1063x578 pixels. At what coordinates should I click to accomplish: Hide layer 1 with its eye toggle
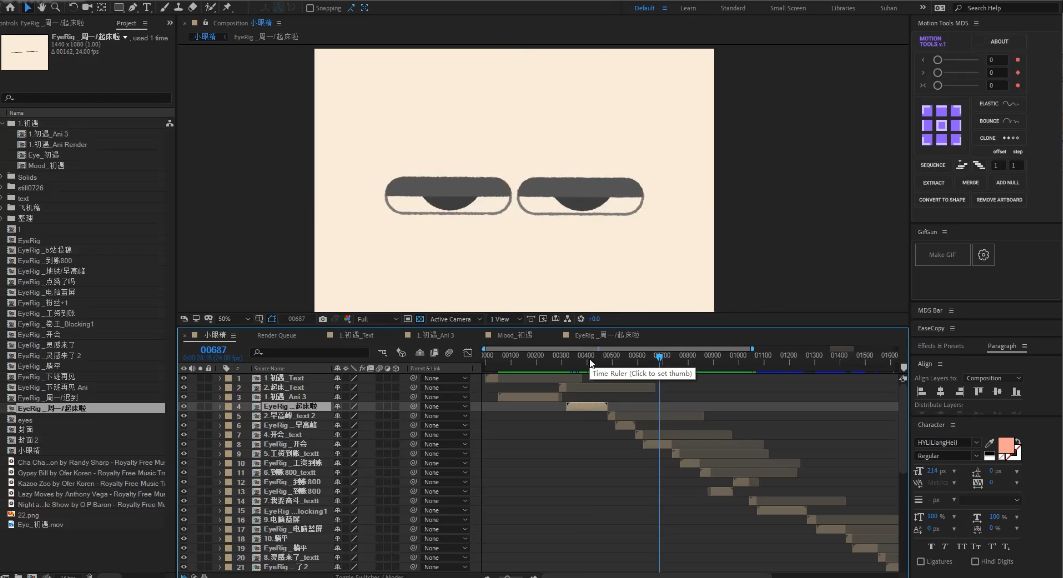(x=184, y=378)
